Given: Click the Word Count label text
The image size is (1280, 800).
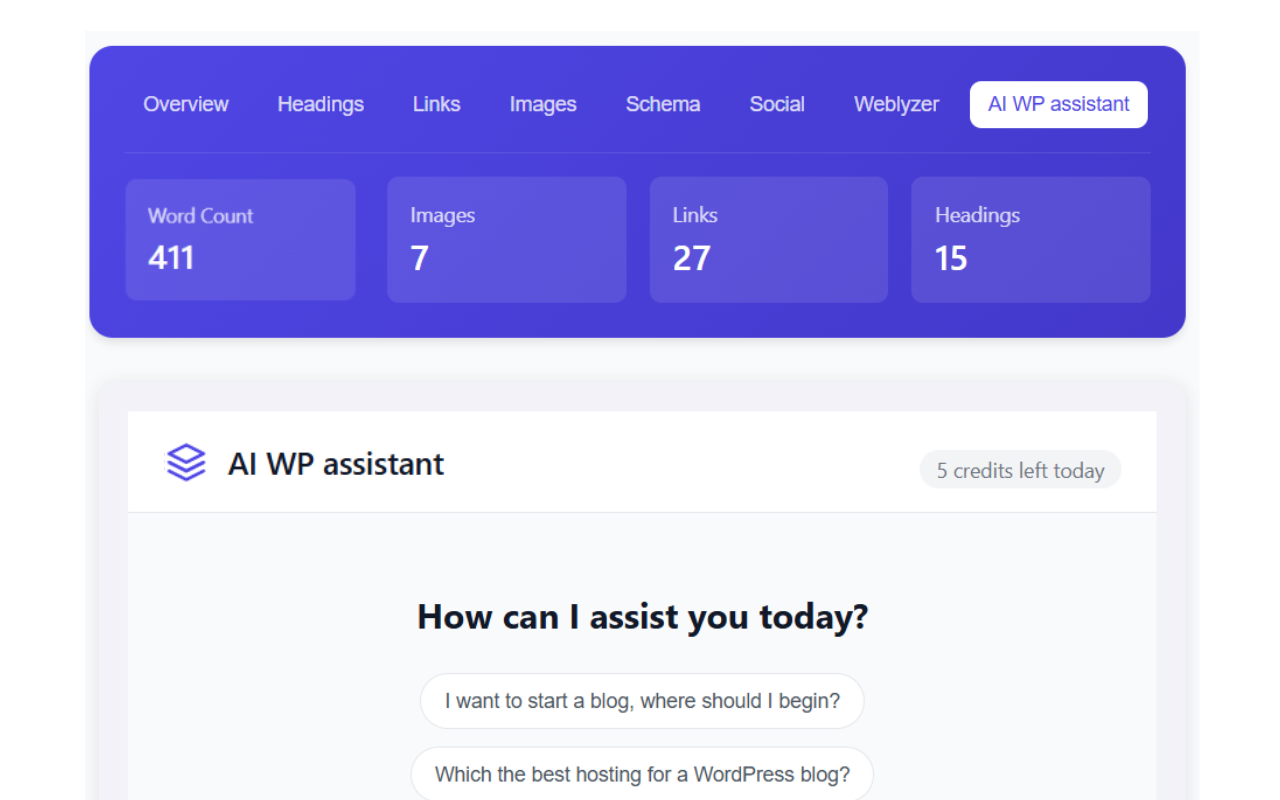Looking at the screenshot, I should point(199,215).
